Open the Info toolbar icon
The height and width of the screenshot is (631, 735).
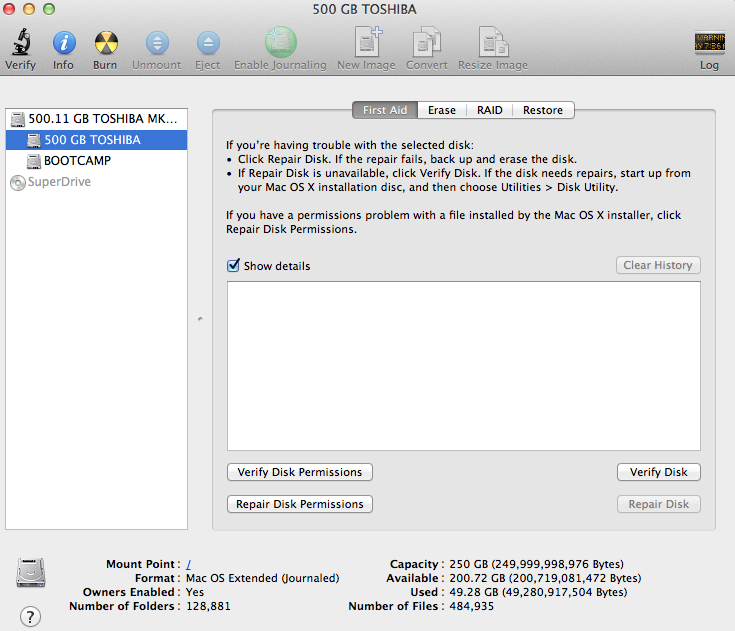pos(64,43)
